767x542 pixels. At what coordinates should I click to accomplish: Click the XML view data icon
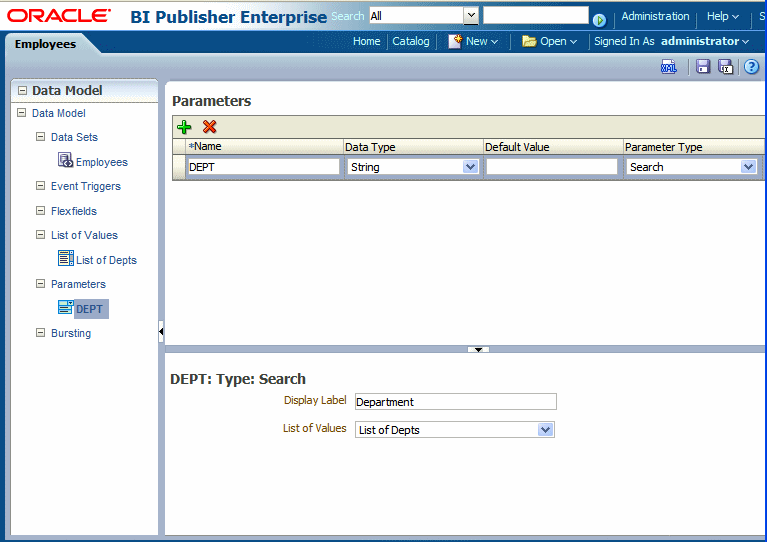[x=669, y=67]
